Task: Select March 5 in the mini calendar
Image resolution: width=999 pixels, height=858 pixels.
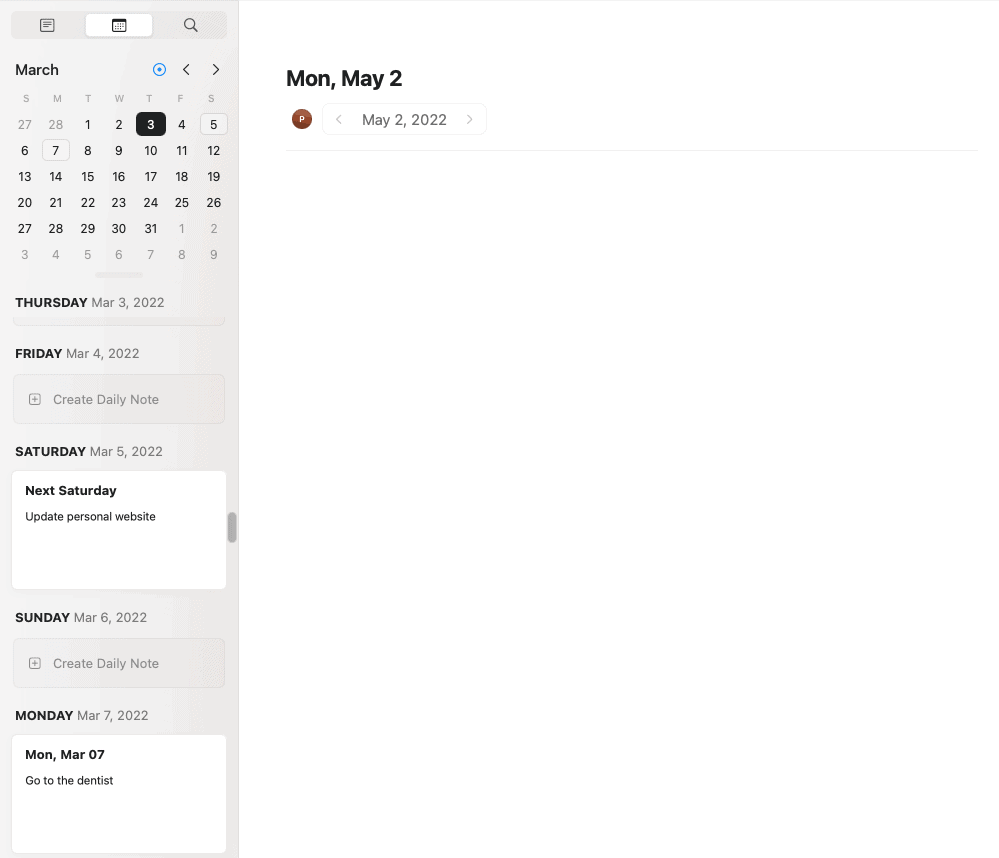Action: [x=213, y=124]
